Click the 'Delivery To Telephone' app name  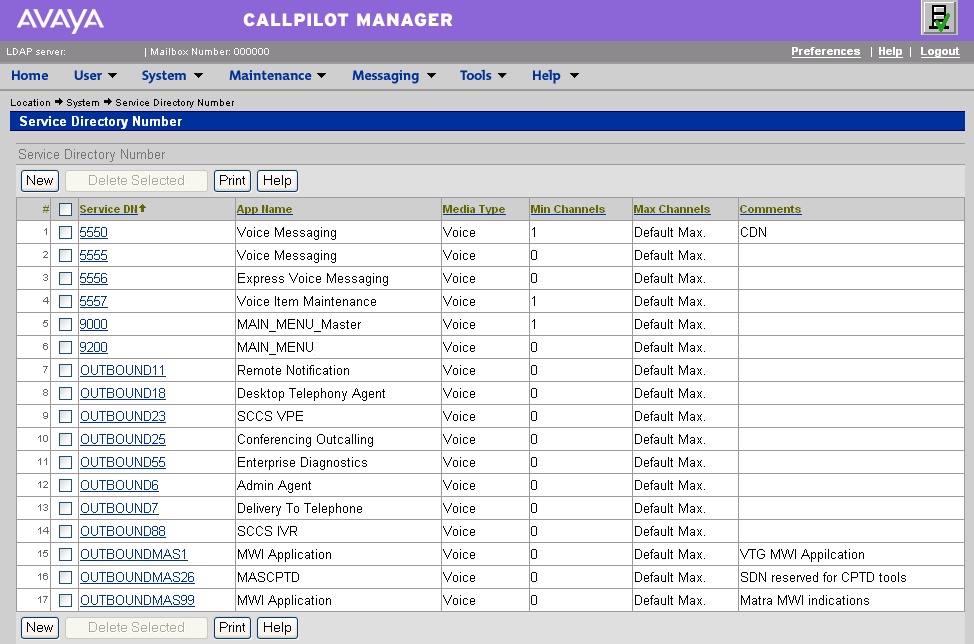point(300,509)
